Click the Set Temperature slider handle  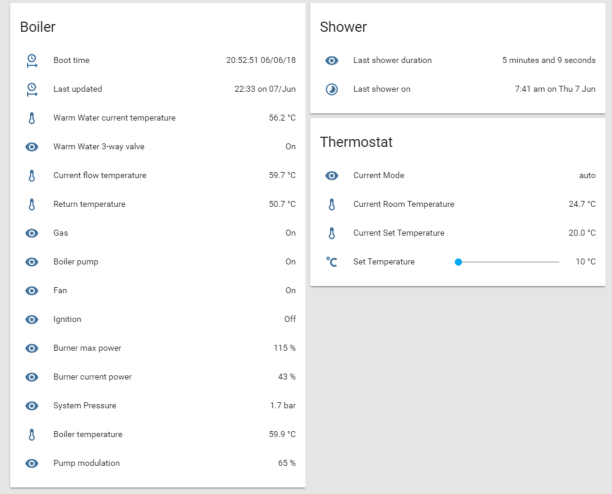pyautogui.click(x=458, y=262)
